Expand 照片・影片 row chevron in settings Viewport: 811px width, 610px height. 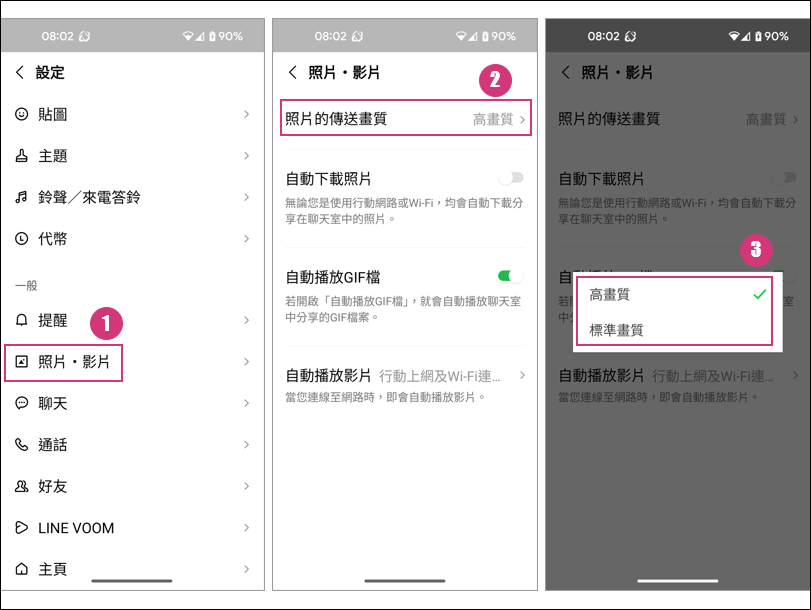point(247,362)
